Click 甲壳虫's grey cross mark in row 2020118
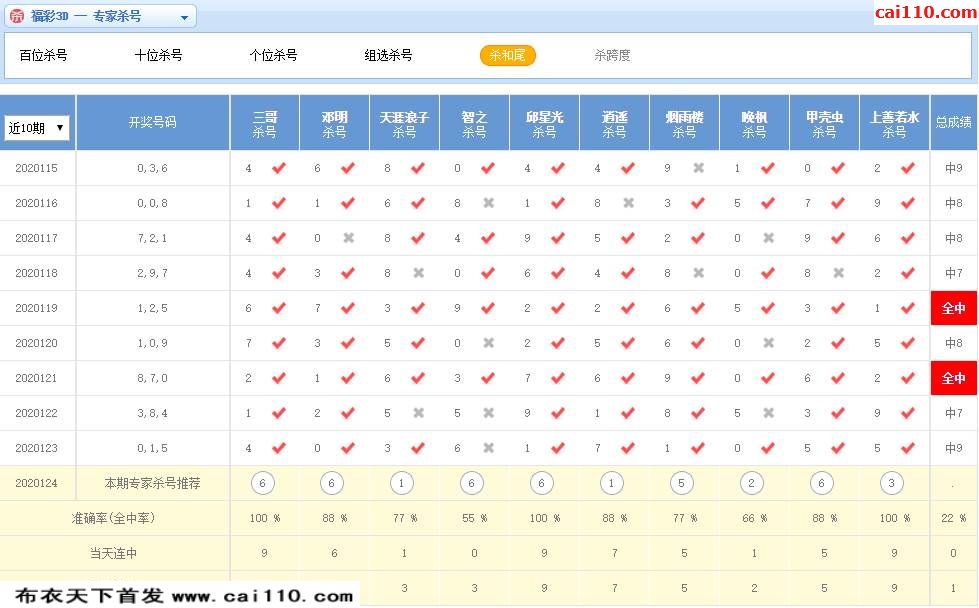Image resolution: width=979 pixels, height=608 pixels. click(x=839, y=273)
